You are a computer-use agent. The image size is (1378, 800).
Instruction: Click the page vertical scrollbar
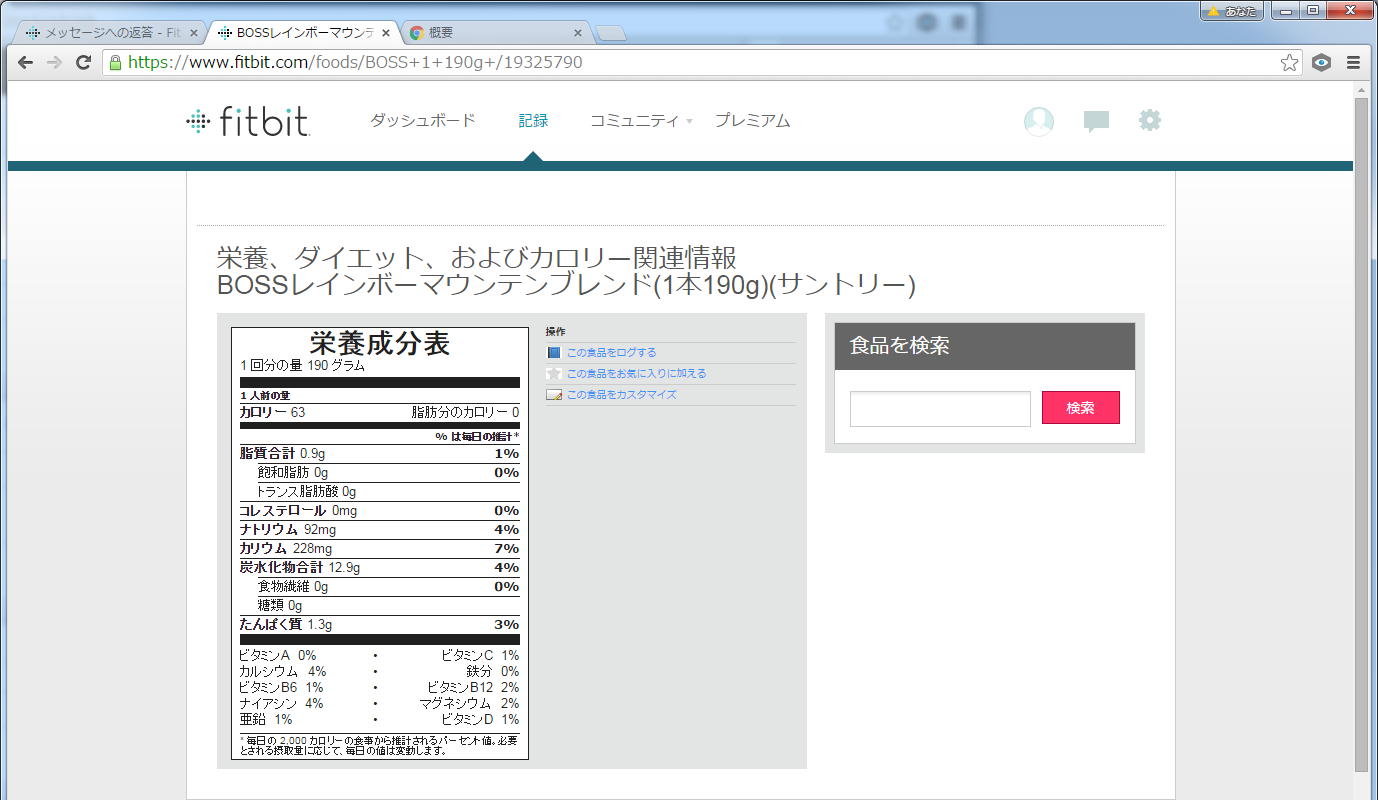(x=1361, y=435)
